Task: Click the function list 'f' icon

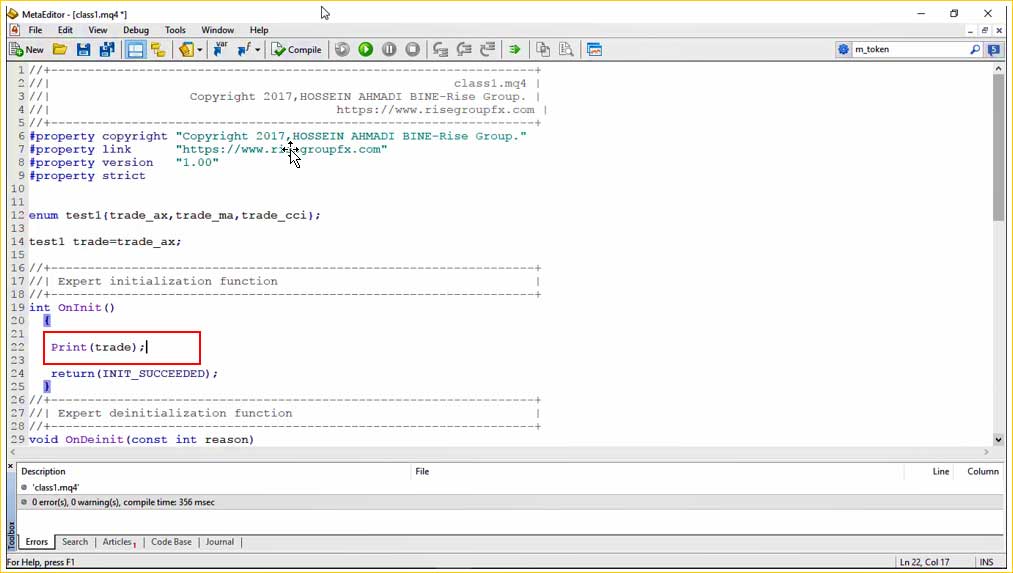Action: pyautogui.click(x=244, y=50)
